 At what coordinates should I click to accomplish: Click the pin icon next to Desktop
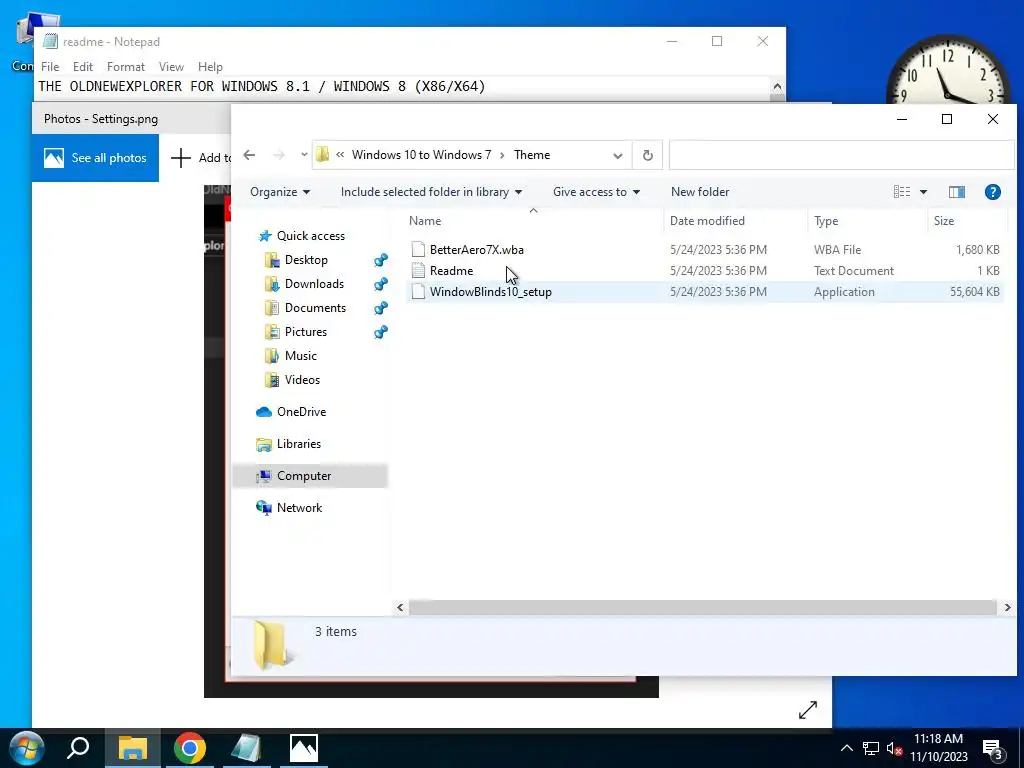pyautogui.click(x=381, y=260)
